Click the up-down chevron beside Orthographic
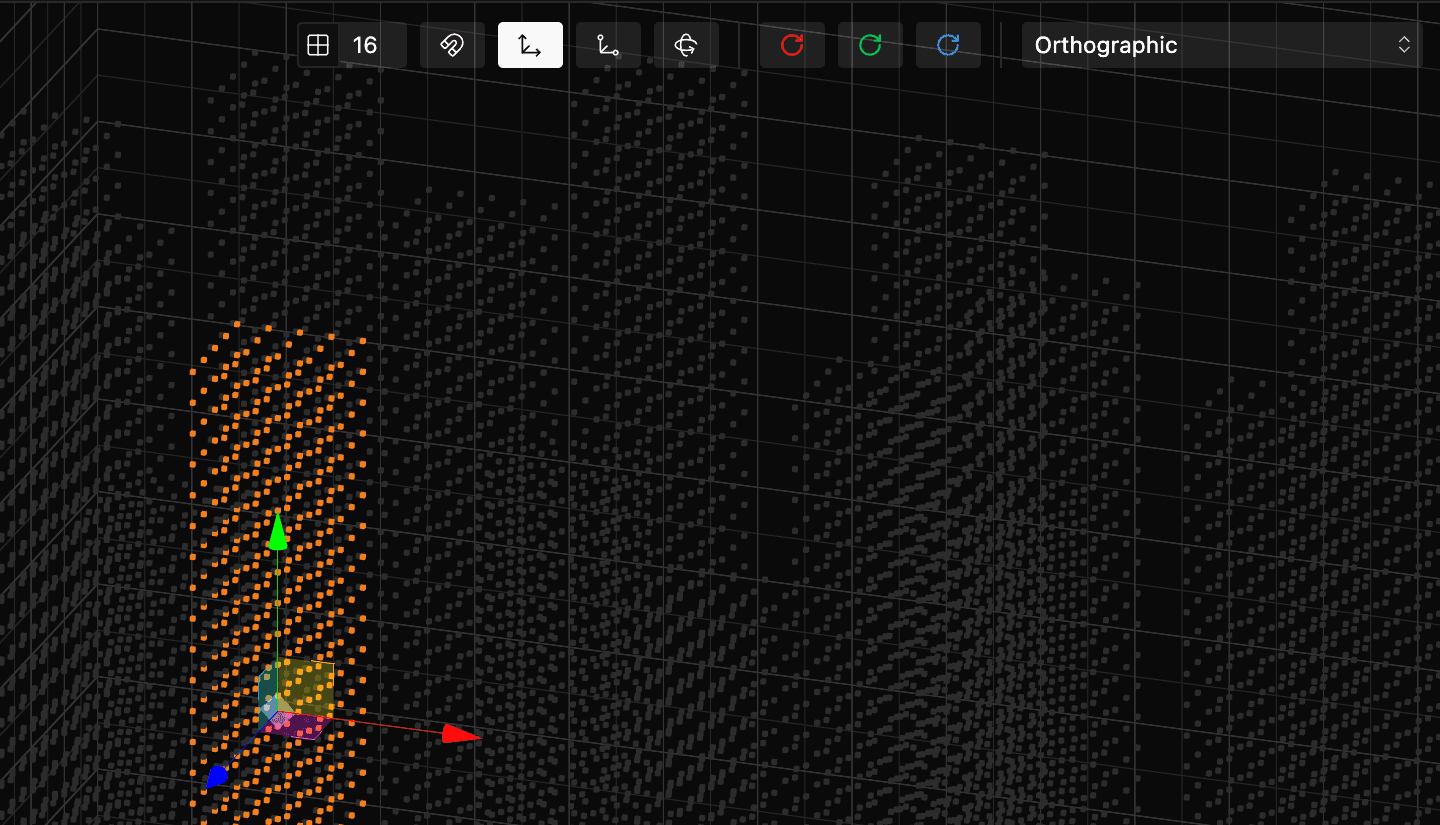The height and width of the screenshot is (825, 1440). click(1404, 45)
